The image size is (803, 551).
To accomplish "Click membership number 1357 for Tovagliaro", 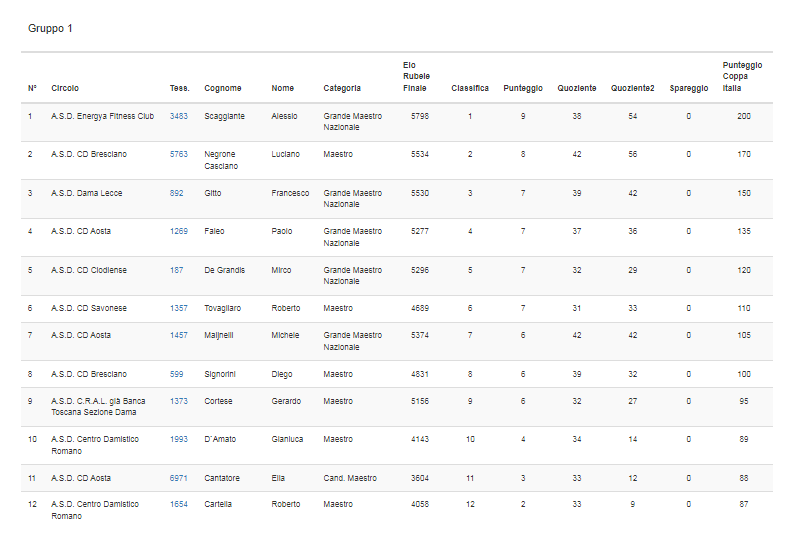I will (179, 308).
